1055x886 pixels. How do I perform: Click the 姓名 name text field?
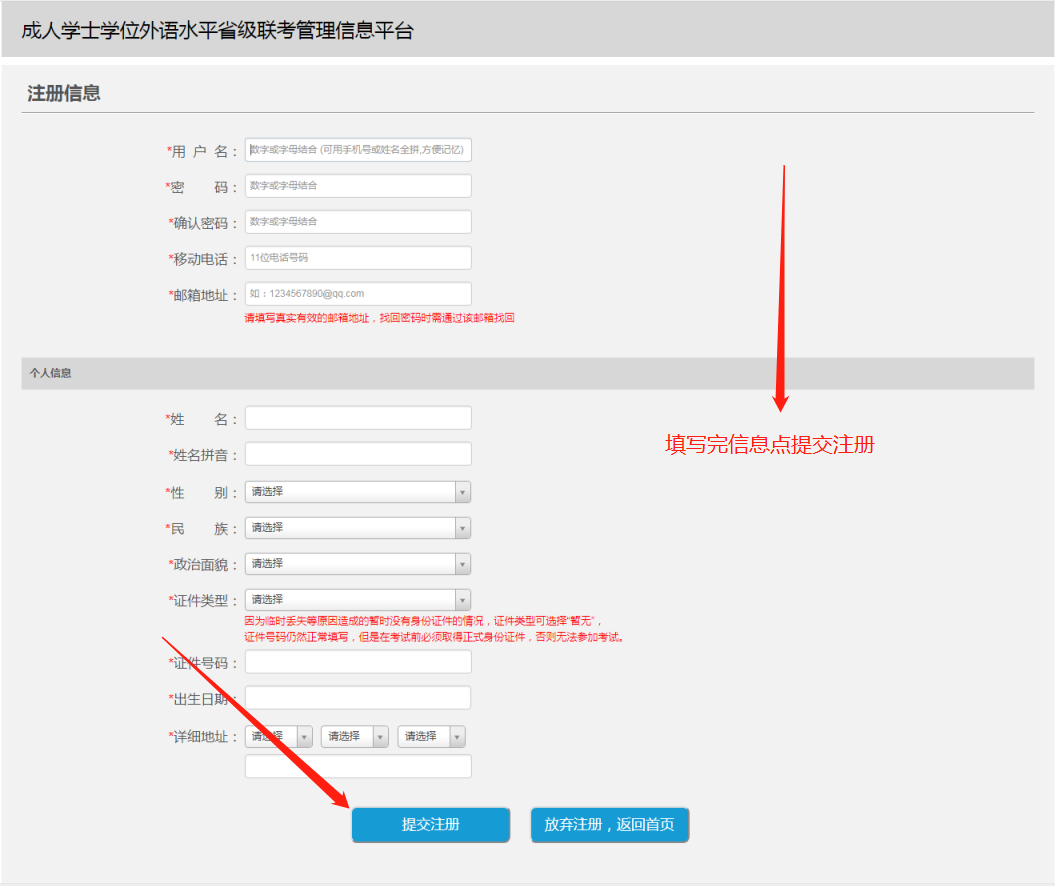click(358, 418)
